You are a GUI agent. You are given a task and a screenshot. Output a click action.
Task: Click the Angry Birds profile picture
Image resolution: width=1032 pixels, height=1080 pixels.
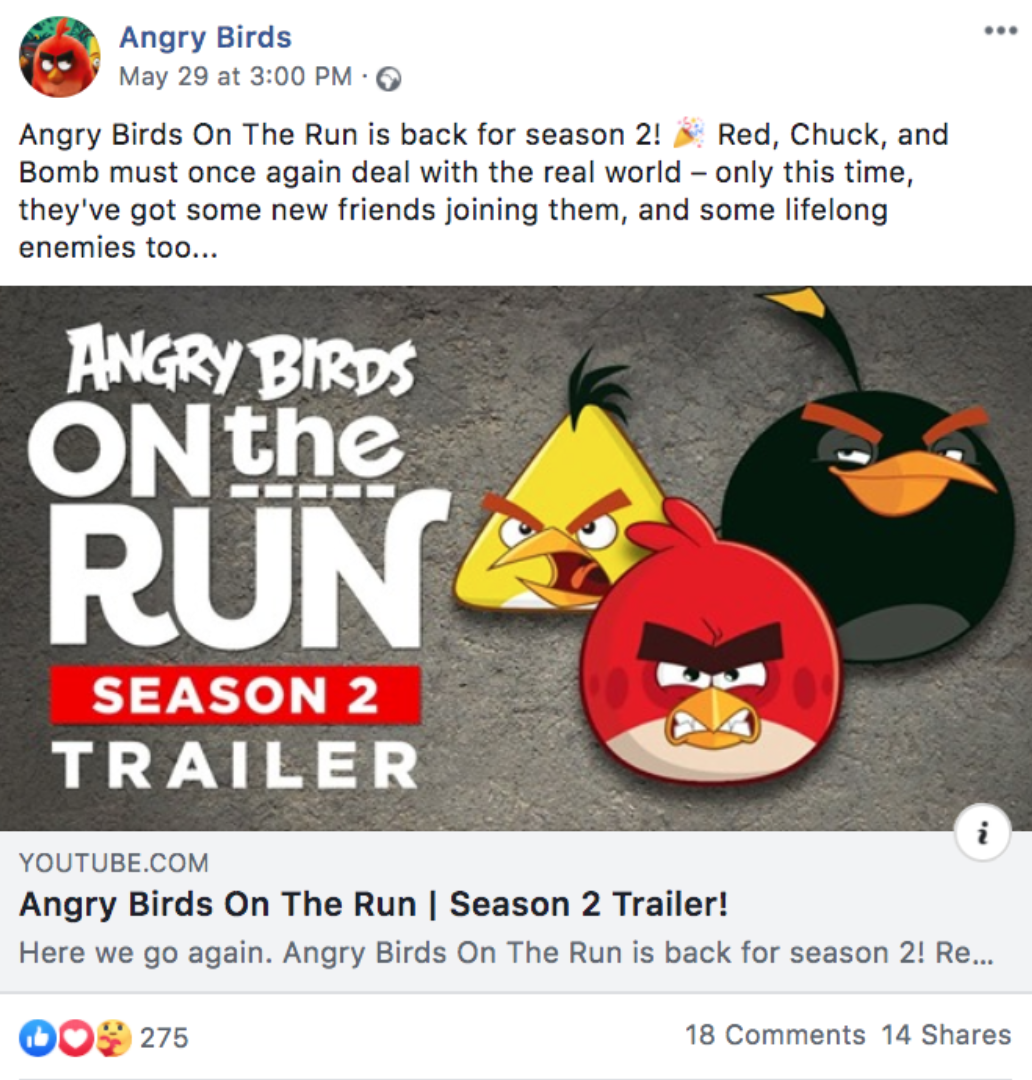[x=59, y=56]
